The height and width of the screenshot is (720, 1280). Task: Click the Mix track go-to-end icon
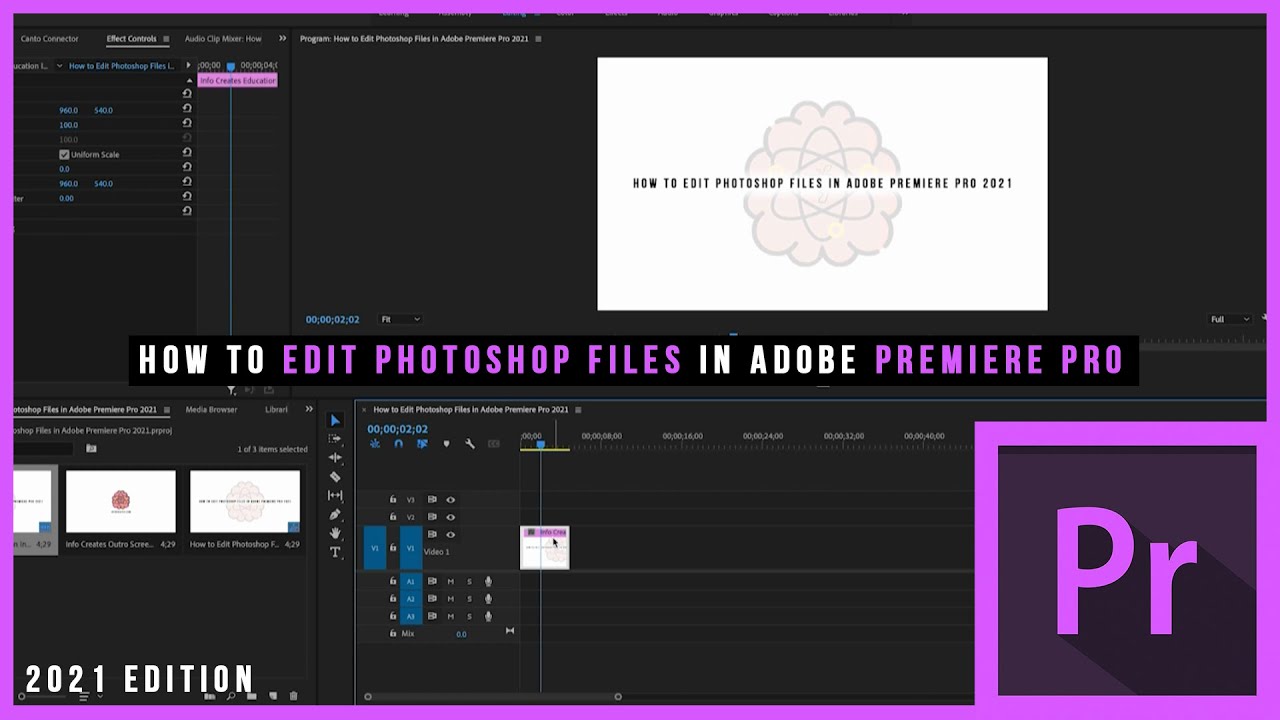click(x=509, y=631)
